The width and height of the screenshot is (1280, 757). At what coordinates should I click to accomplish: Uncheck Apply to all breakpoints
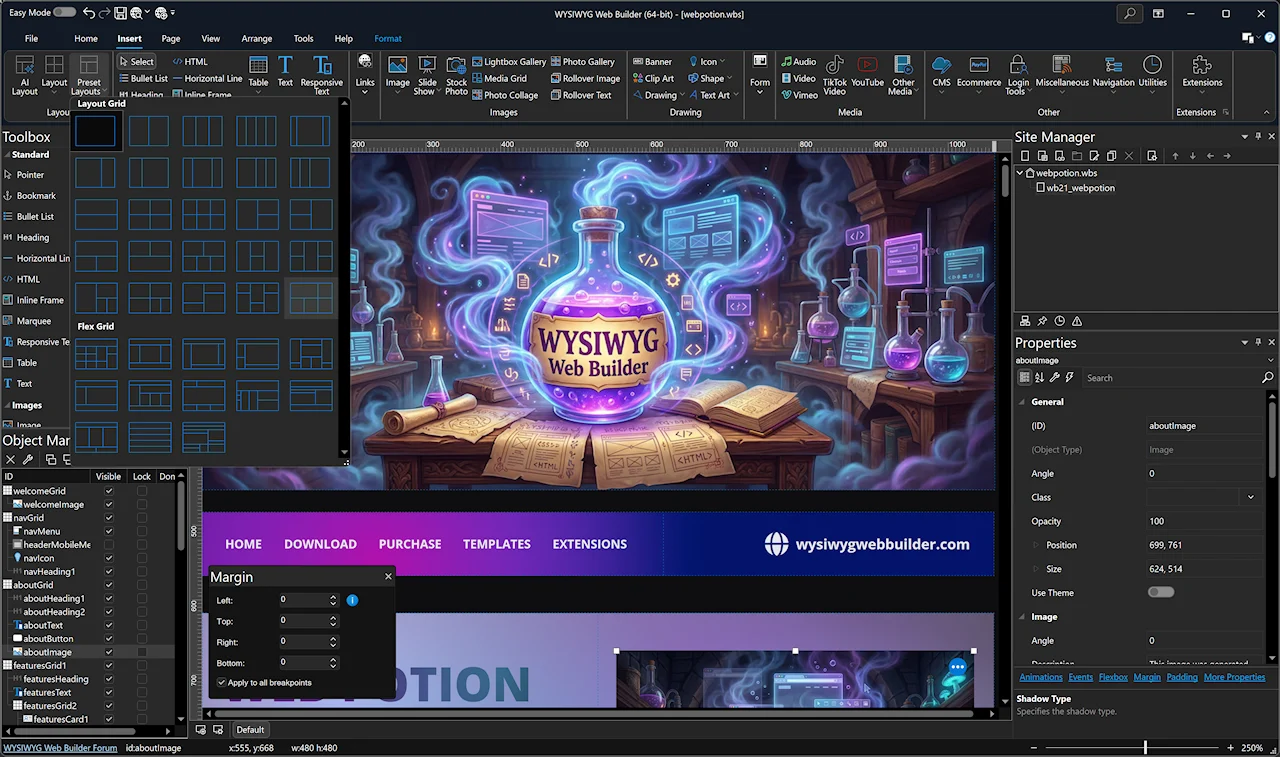(x=222, y=683)
